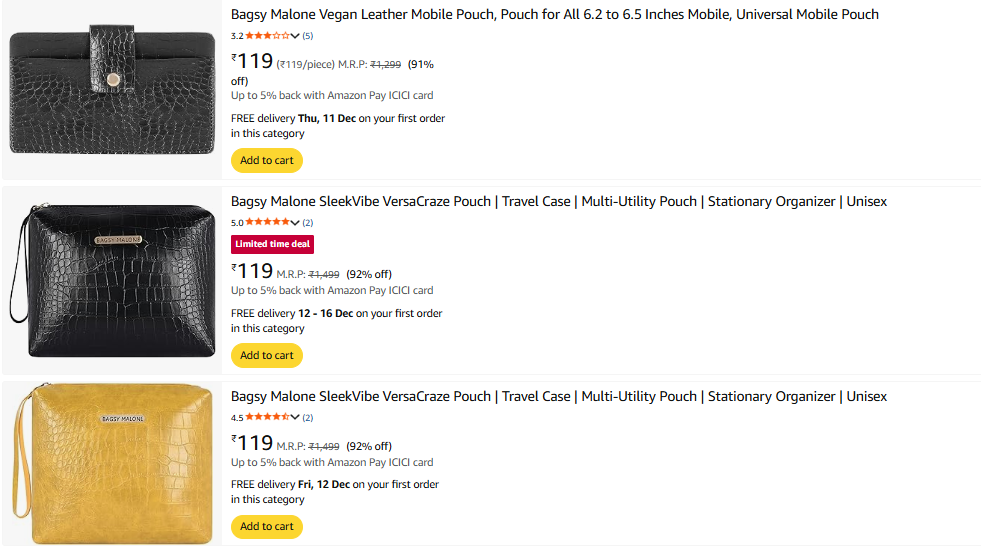The height and width of the screenshot is (552, 981).
Task: Add the black SleekVibe pouch to cart
Action: [x=267, y=355]
